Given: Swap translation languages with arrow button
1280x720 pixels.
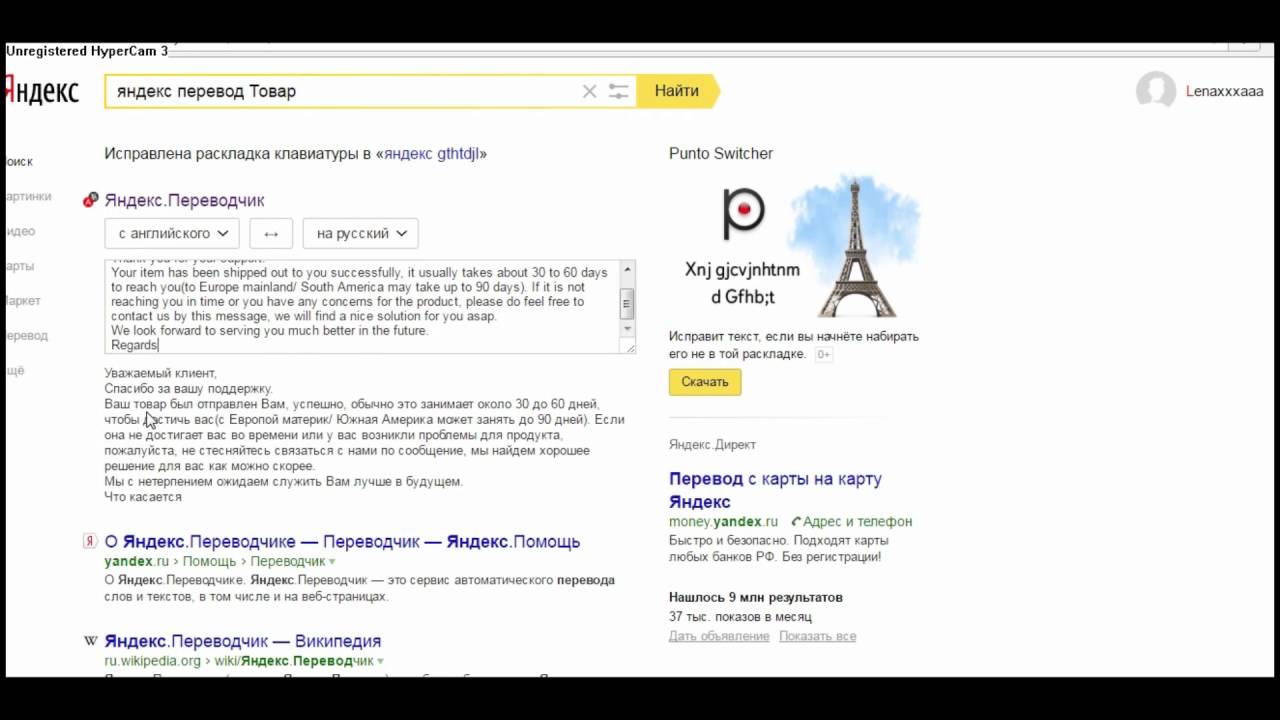Looking at the screenshot, I should (271, 233).
